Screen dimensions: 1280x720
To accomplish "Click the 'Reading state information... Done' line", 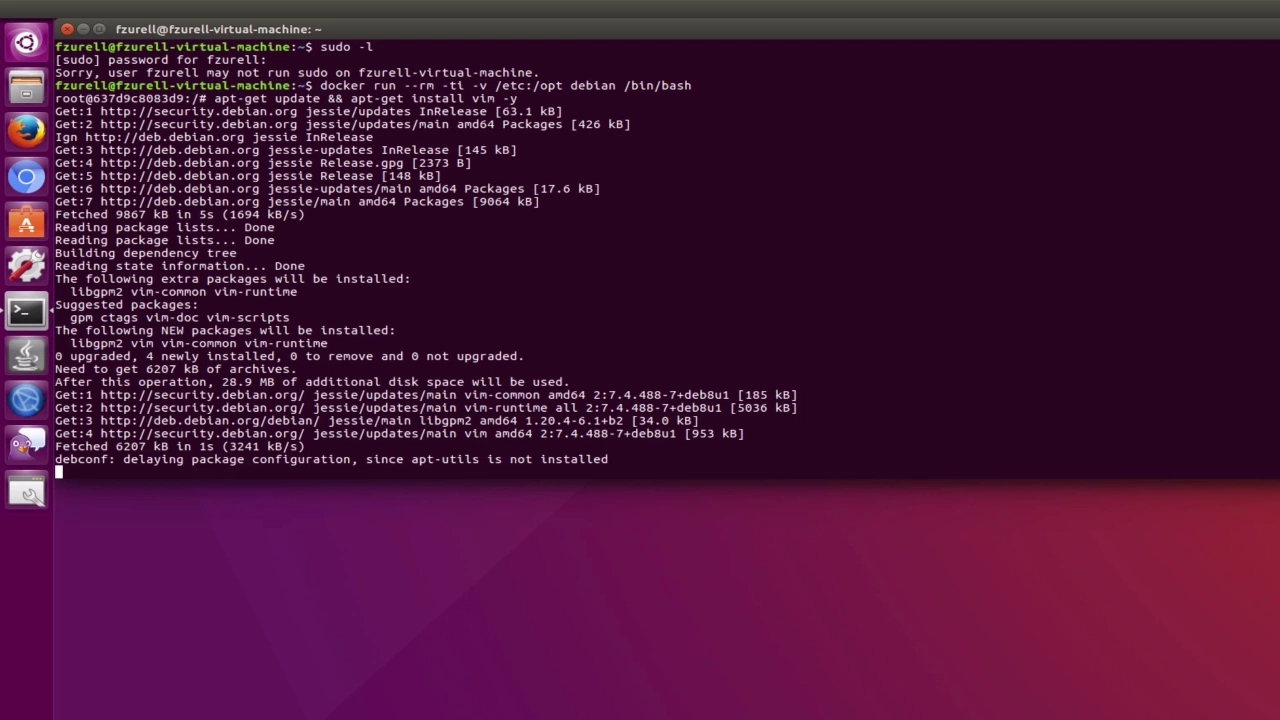I will pyautogui.click(x=180, y=266).
